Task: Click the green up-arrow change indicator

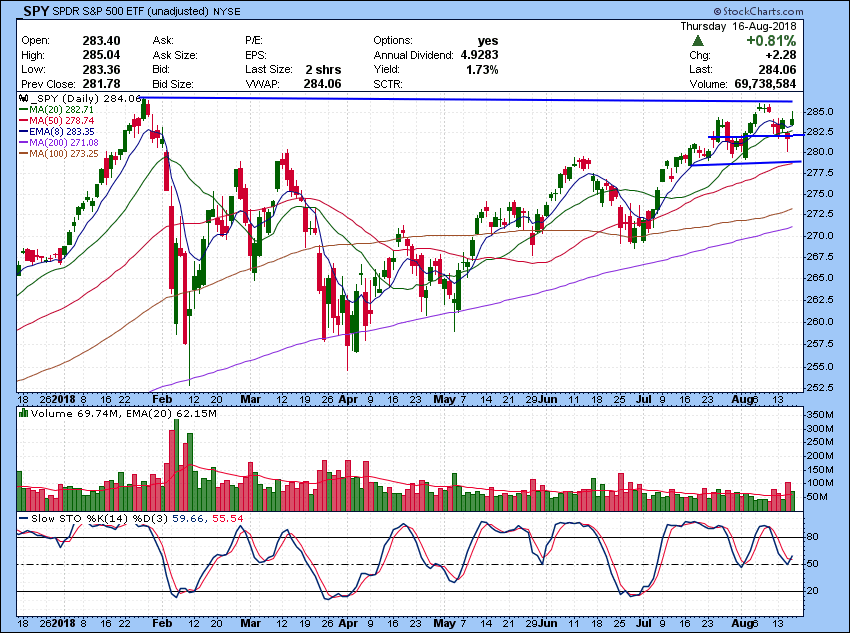Action: coord(698,41)
